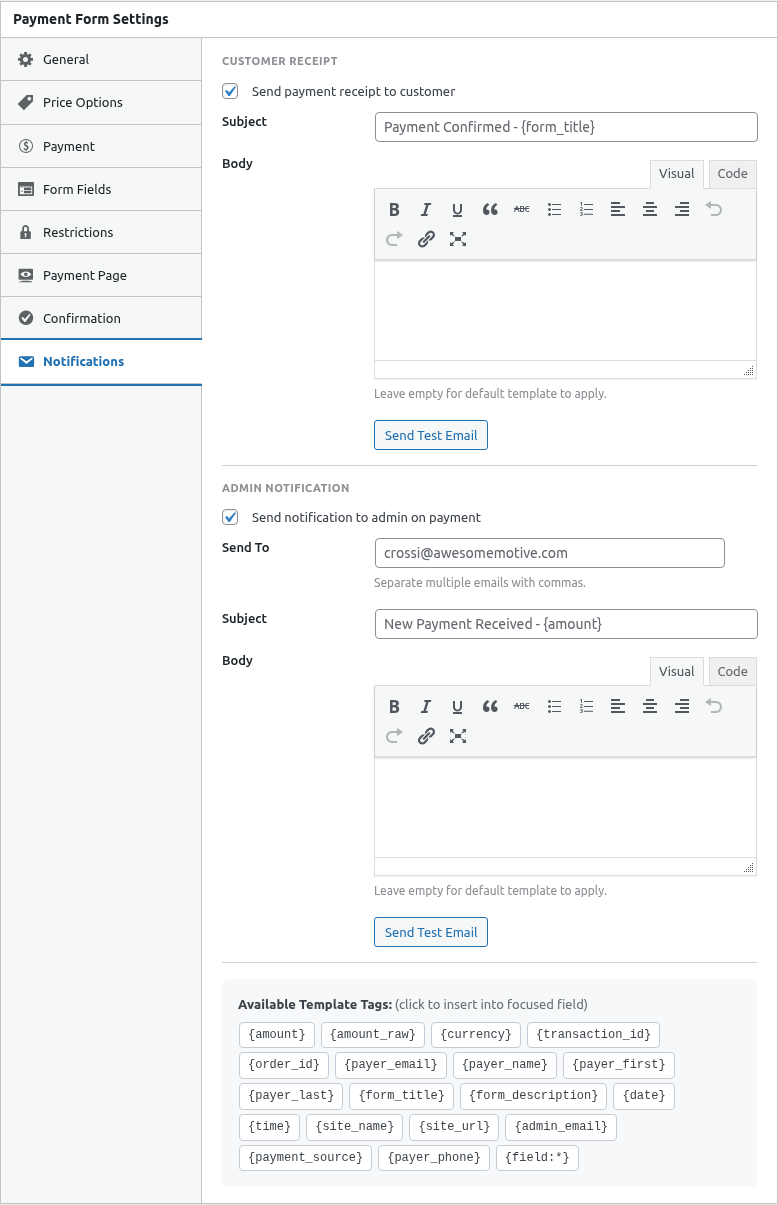Uncheck admin notification on payment
This screenshot has width=778, height=1205.
230,517
